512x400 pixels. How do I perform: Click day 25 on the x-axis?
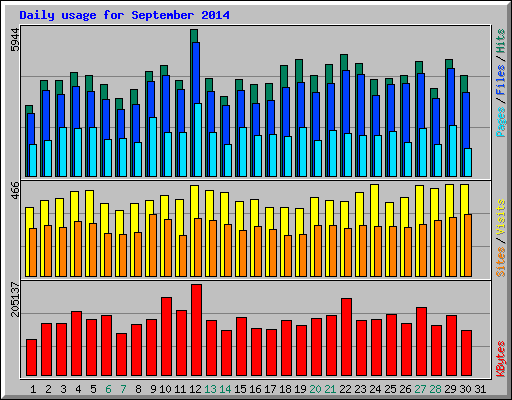coord(390,389)
